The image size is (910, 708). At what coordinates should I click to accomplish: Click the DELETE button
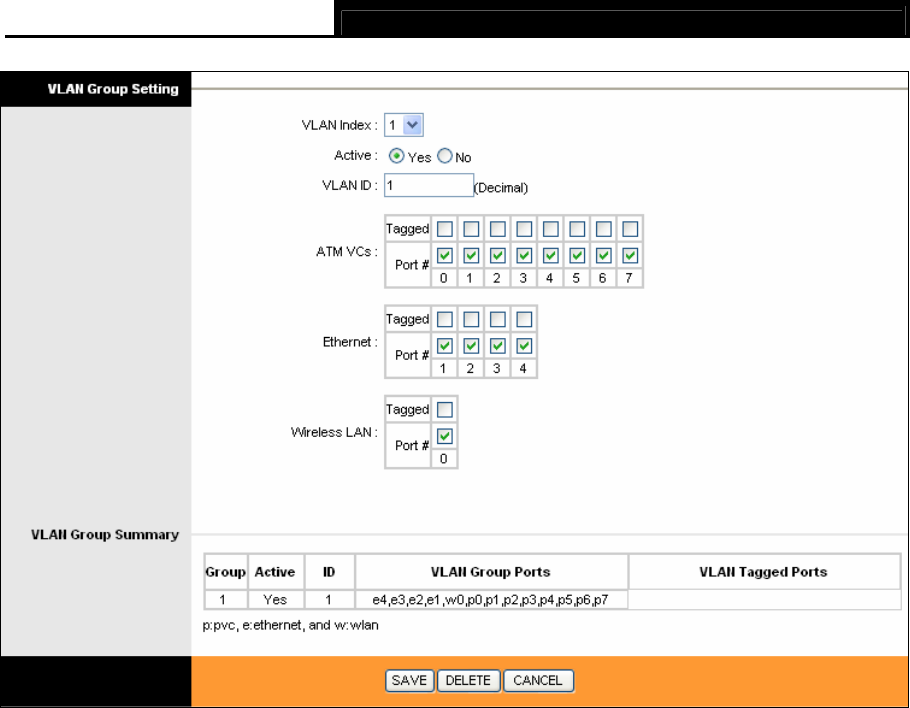click(x=468, y=681)
